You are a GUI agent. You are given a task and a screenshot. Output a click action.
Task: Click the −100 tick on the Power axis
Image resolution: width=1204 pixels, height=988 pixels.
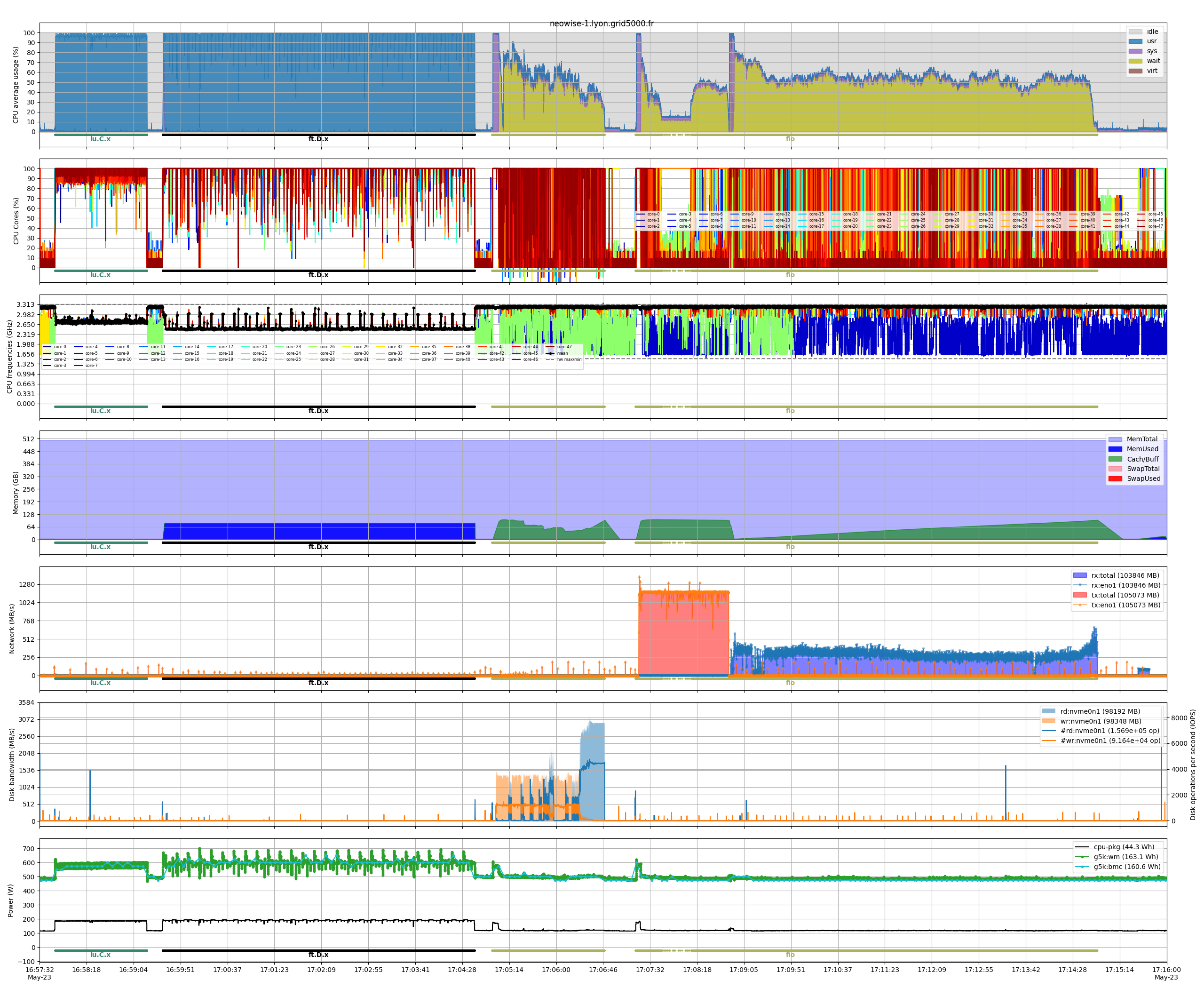click(x=25, y=962)
